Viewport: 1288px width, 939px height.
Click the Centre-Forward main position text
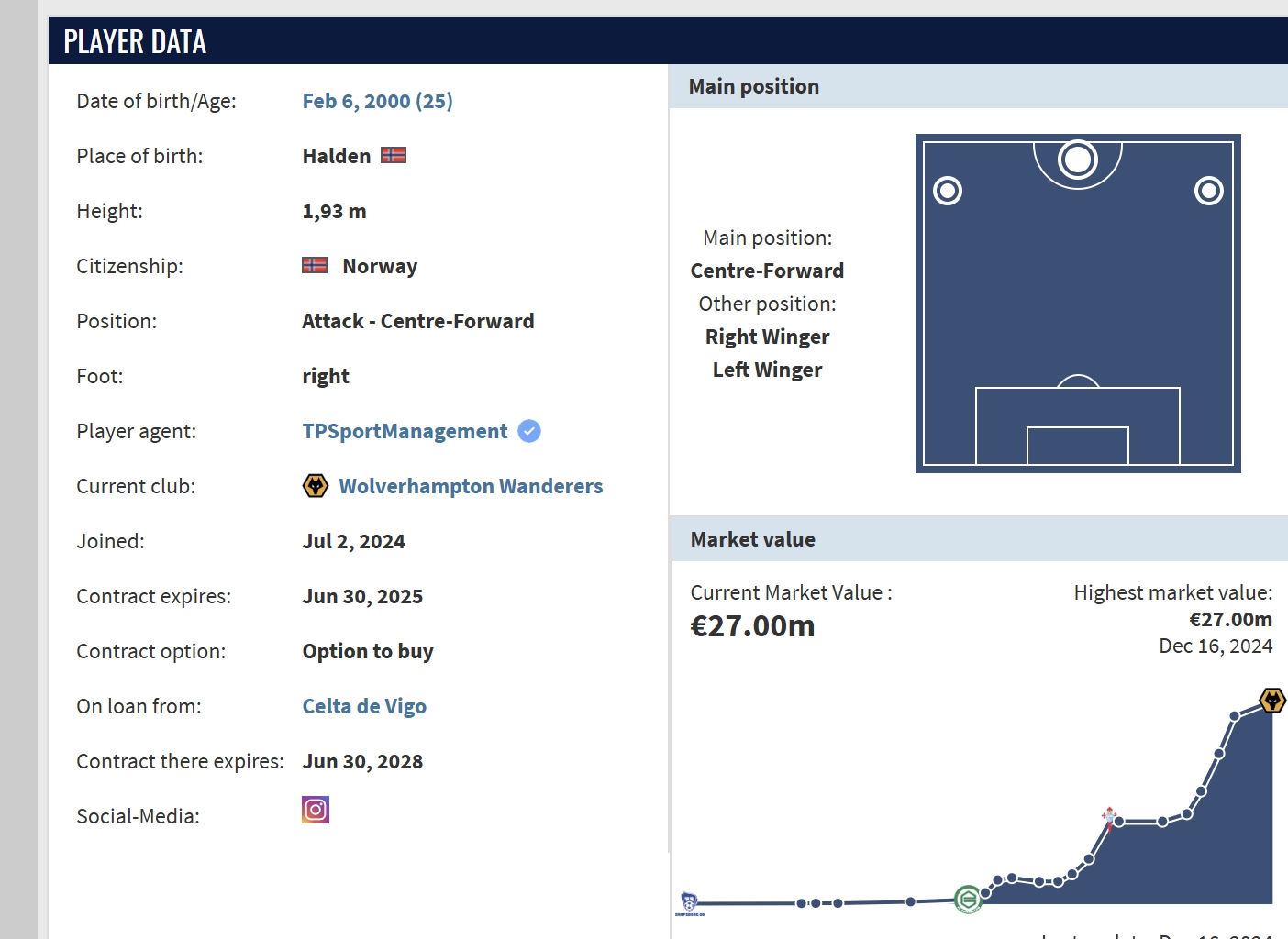[x=767, y=271]
